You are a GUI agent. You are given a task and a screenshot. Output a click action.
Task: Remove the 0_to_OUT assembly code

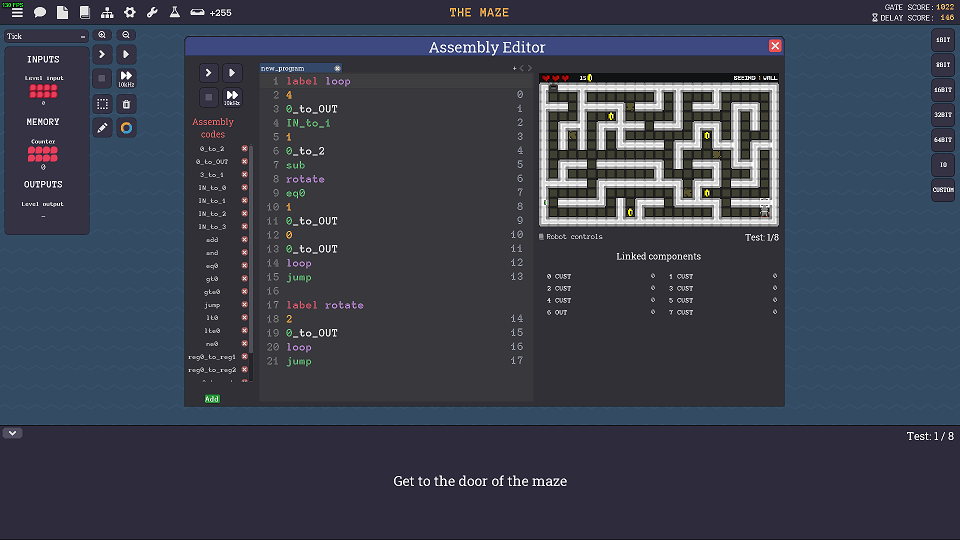coord(244,161)
